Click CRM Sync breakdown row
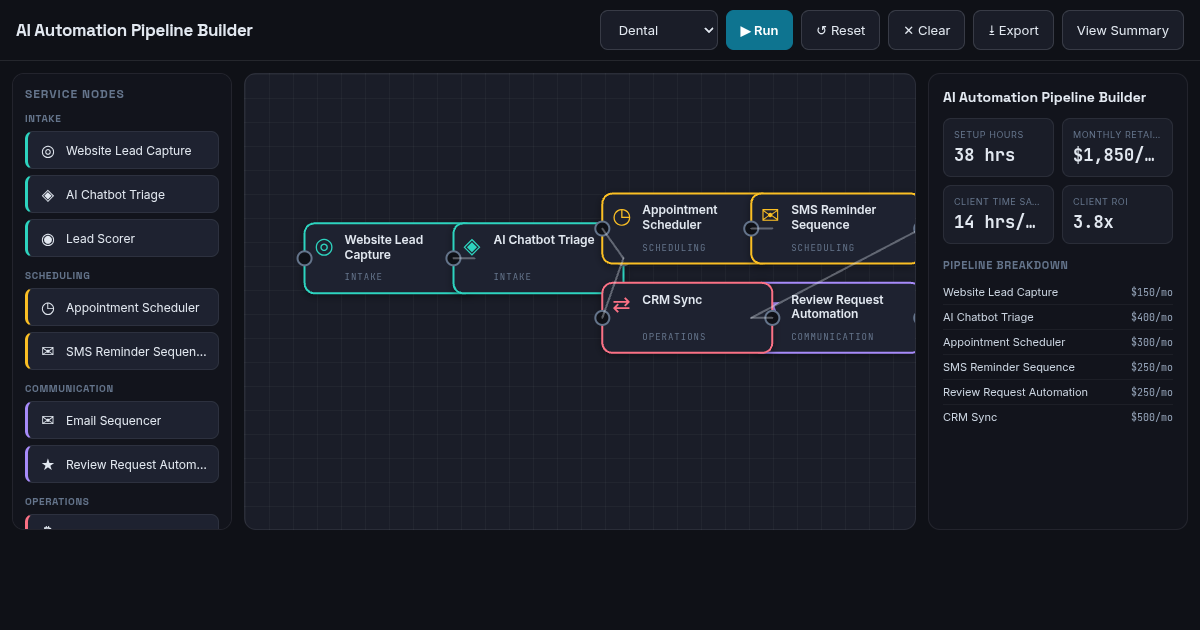 (x=1058, y=417)
